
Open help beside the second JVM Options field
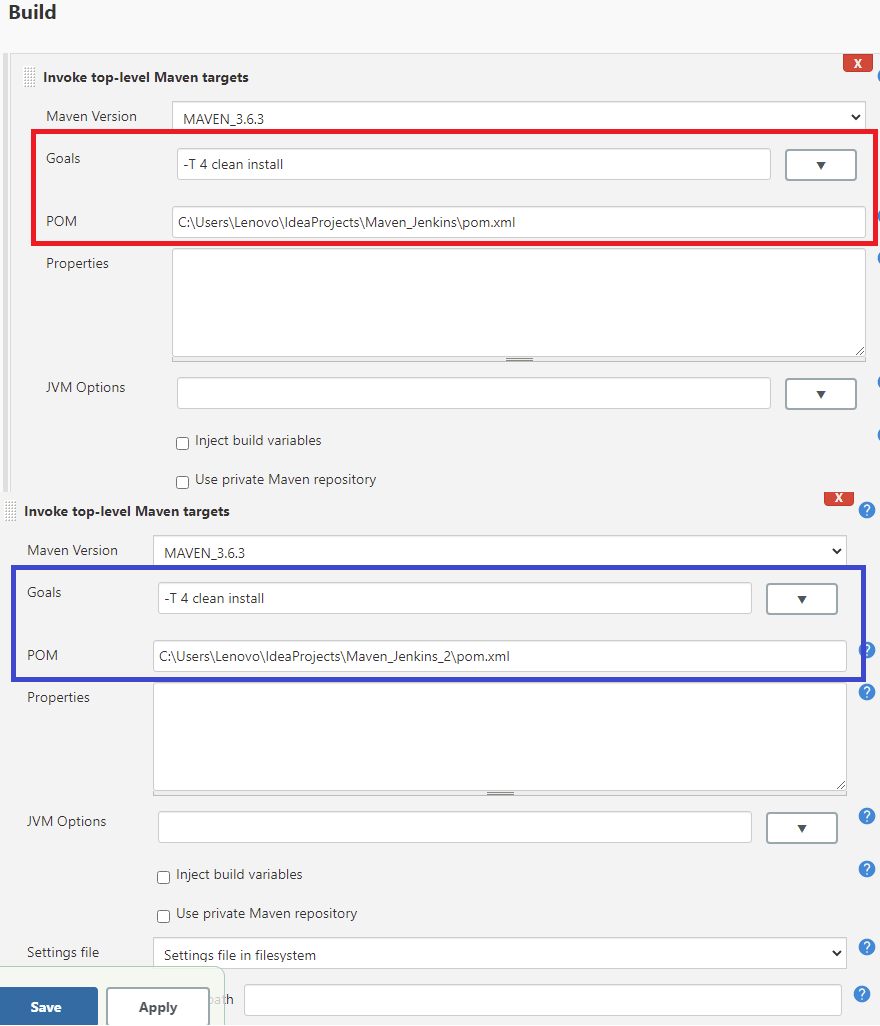866,815
